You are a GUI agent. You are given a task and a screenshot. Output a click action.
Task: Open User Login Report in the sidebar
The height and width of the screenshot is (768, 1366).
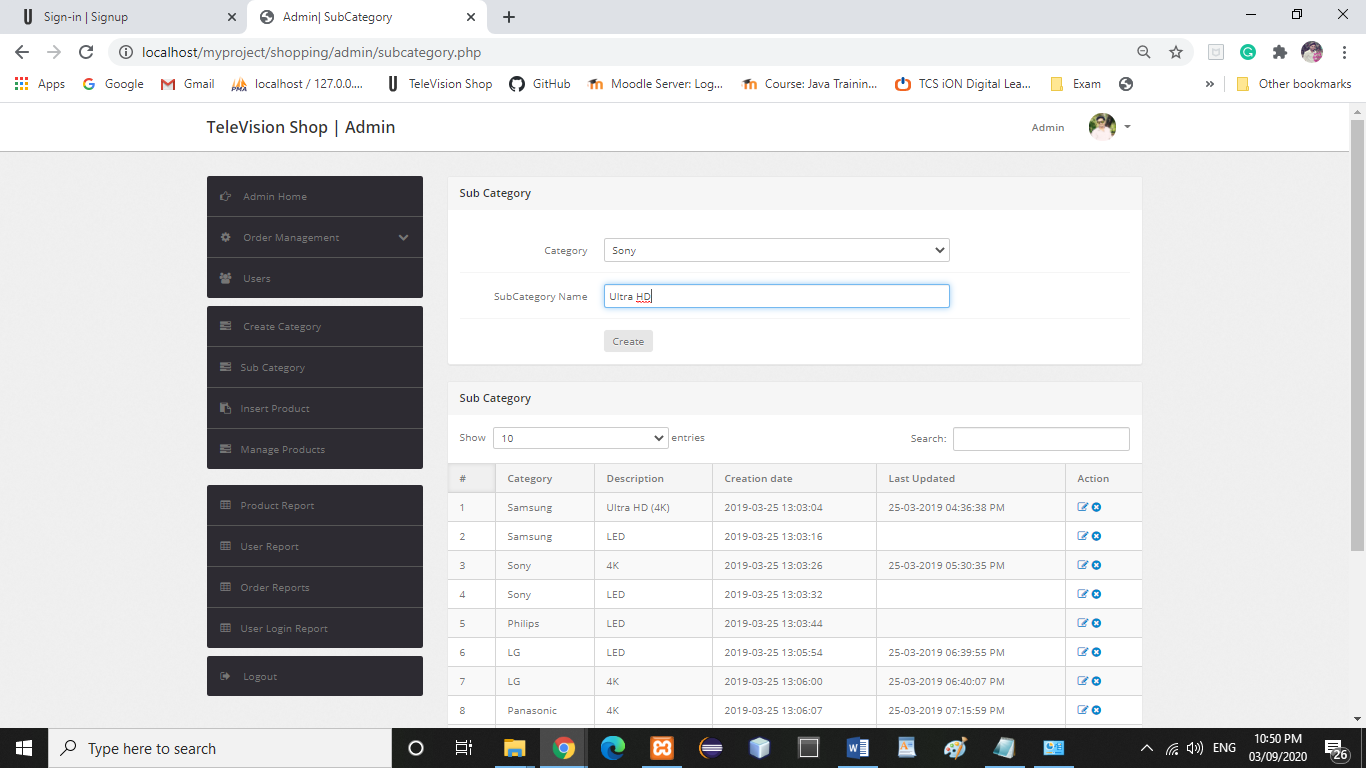[x=315, y=628]
